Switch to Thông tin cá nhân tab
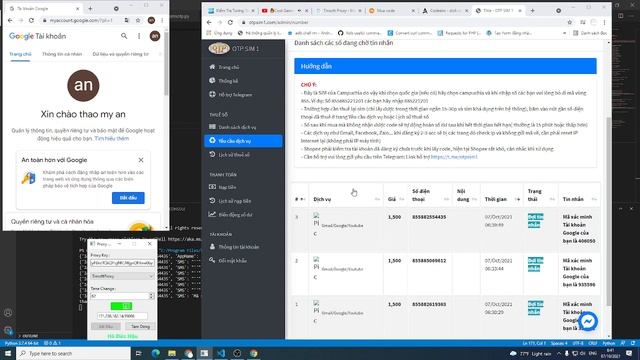This screenshot has width=640, height=360. 62,54
